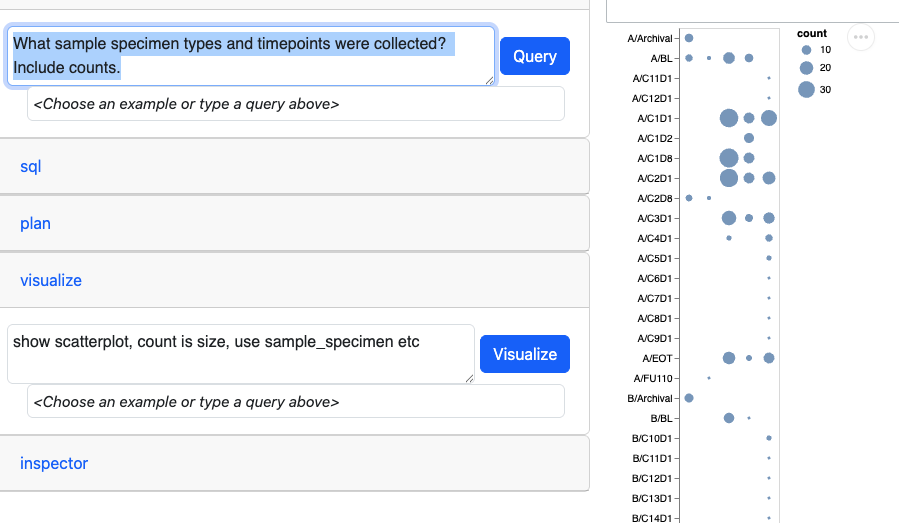Screen dimensions: 899x523
Task: Click into the scatterplot instruction textbox
Action: click(241, 354)
